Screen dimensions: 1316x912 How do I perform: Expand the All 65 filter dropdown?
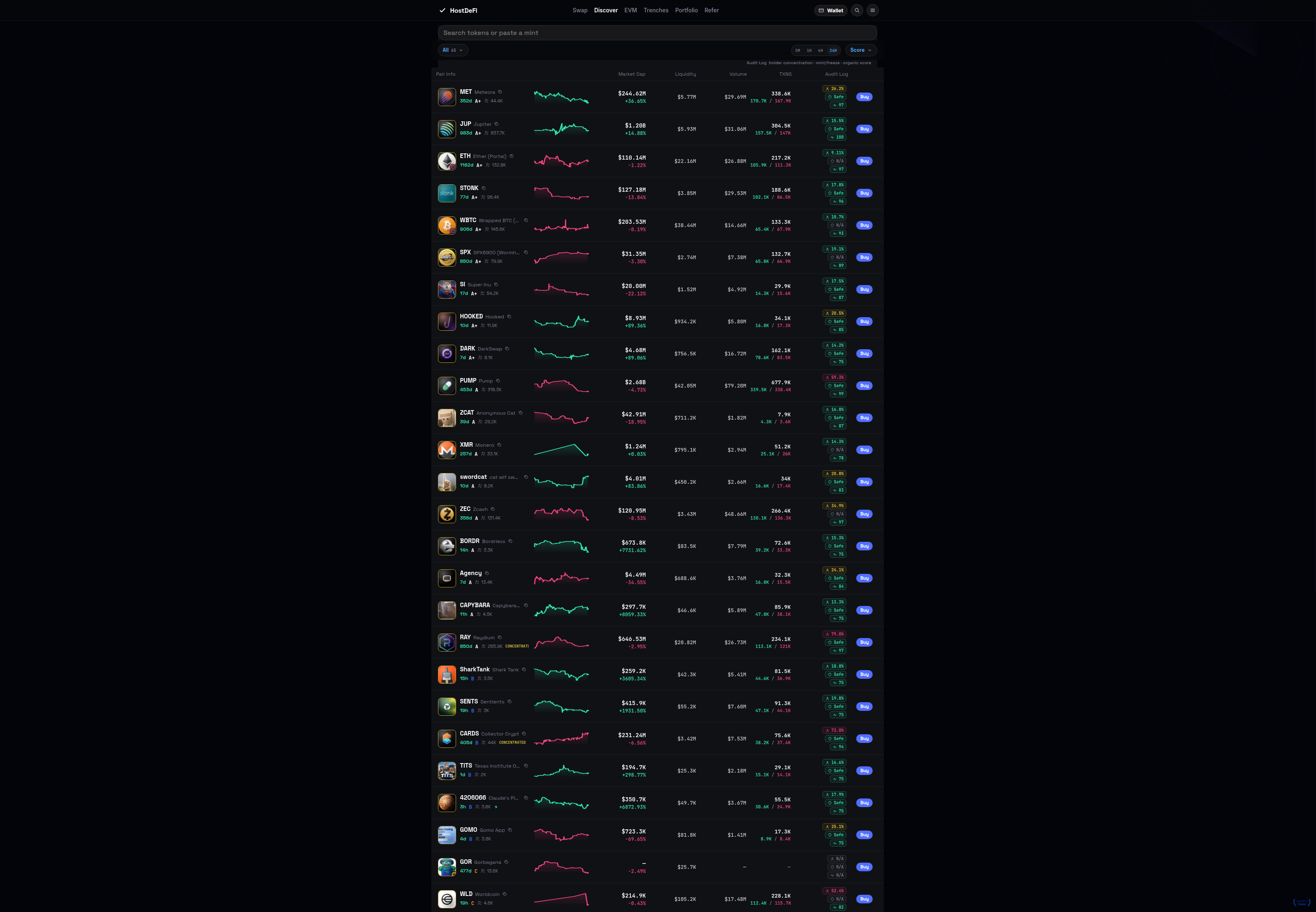point(453,50)
